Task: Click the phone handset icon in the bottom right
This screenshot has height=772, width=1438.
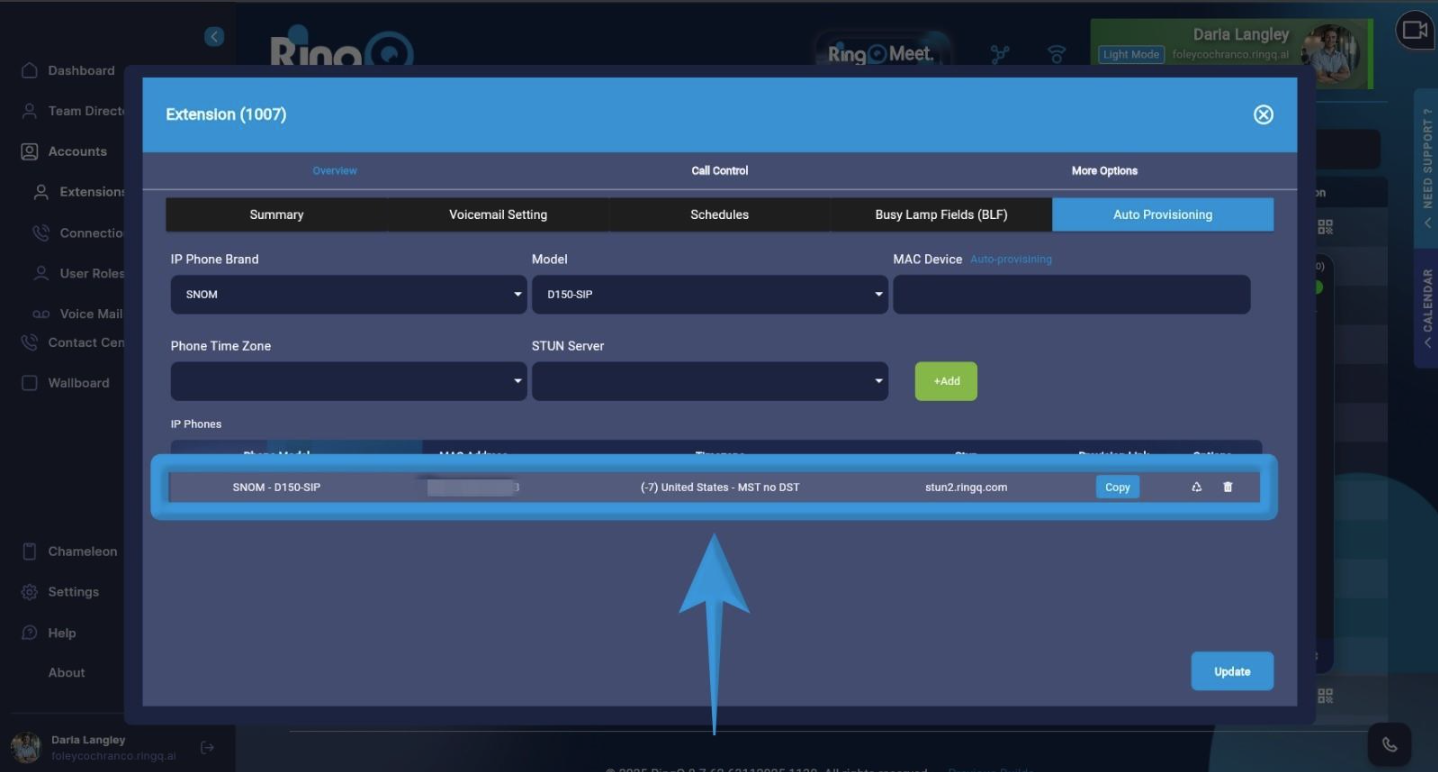Action: tap(1389, 744)
